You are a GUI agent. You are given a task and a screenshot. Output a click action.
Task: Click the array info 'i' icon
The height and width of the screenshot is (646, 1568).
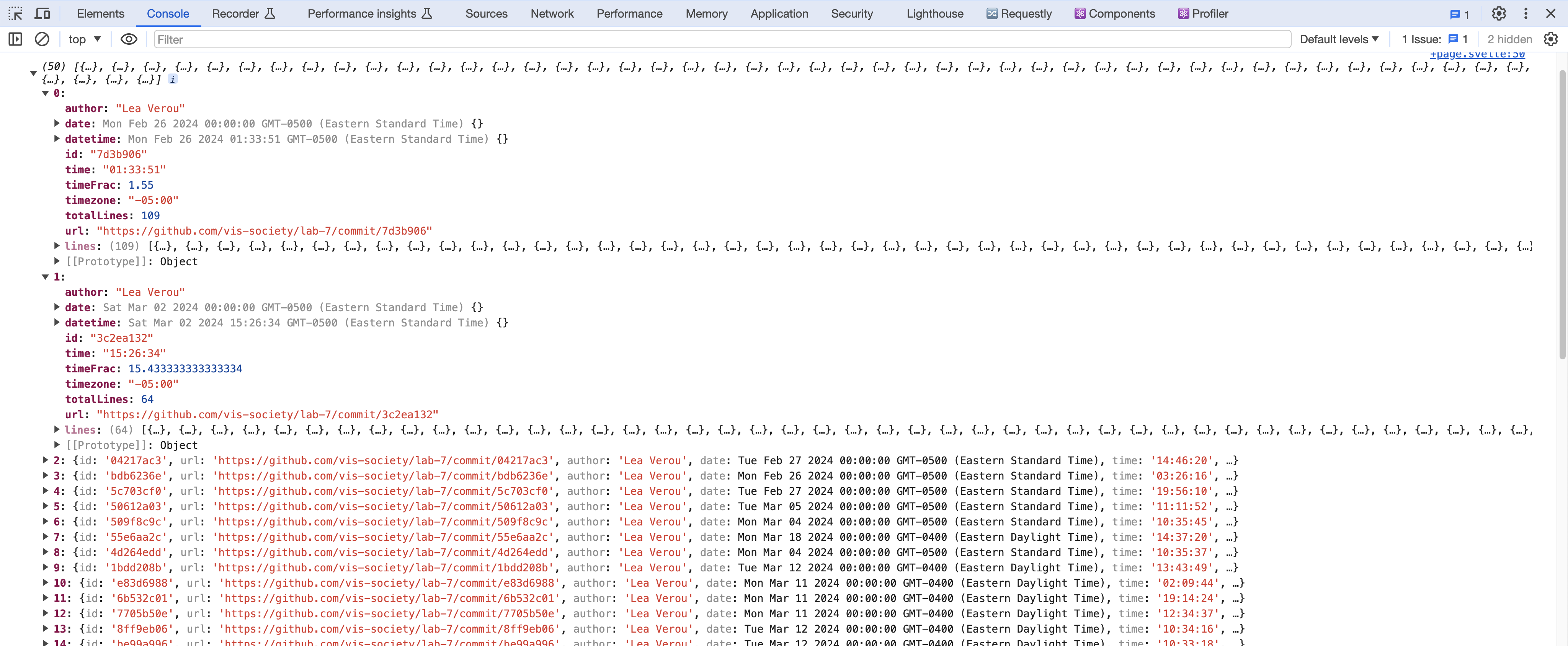click(173, 80)
